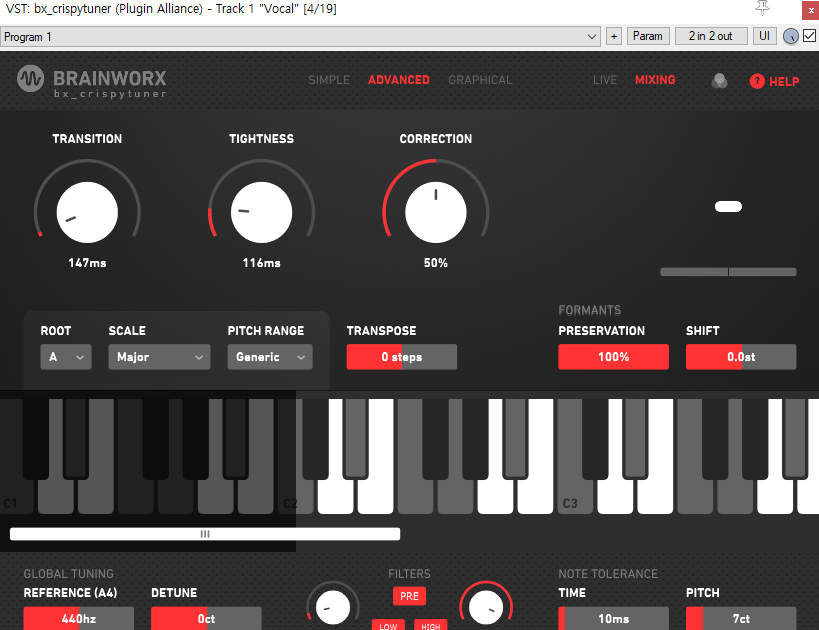Click the pin window icon
The width and height of the screenshot is (819, 630).
[x=763, y=8]
